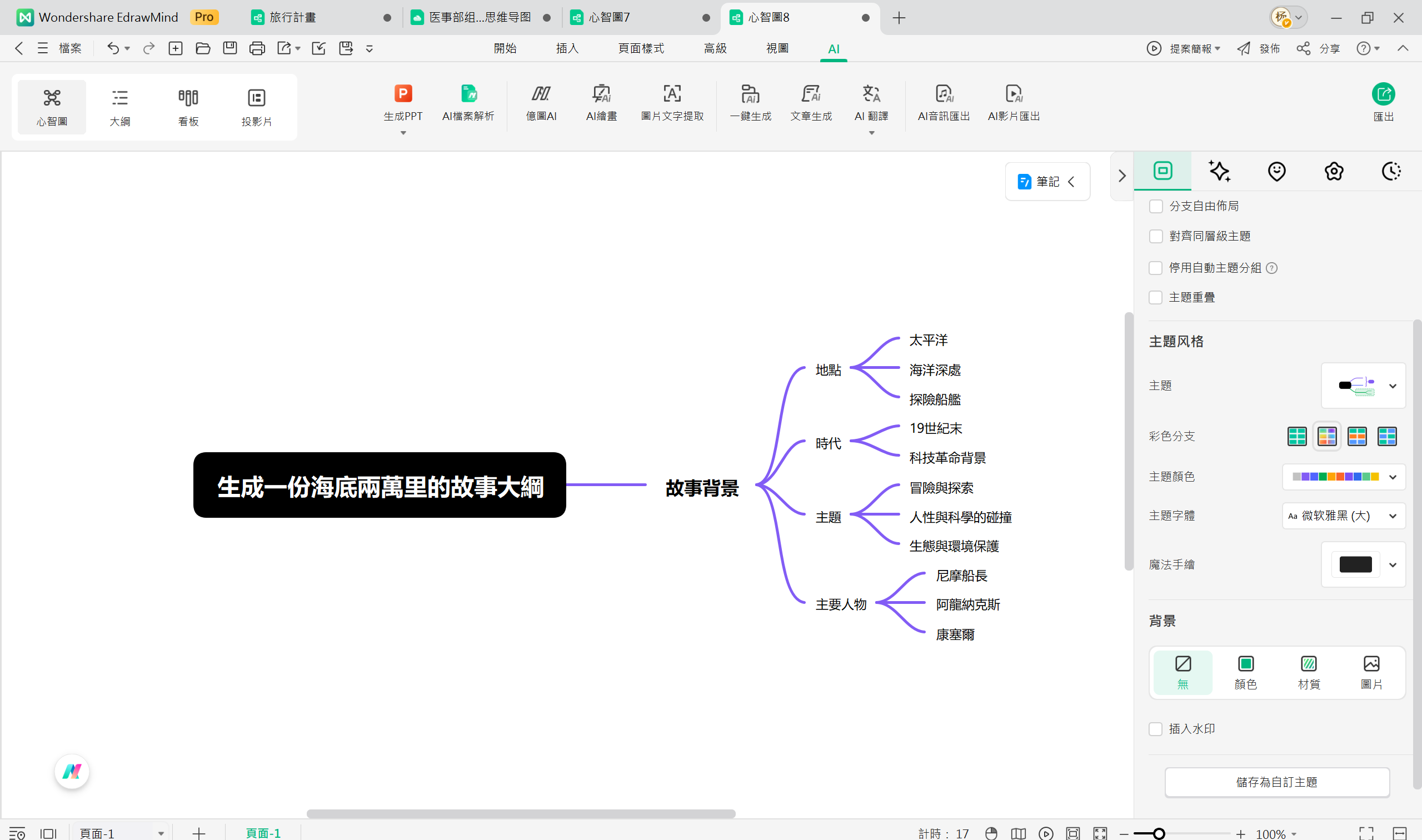
Task: Open the 心智圖7 document tab
Action: tap(610, 17)
